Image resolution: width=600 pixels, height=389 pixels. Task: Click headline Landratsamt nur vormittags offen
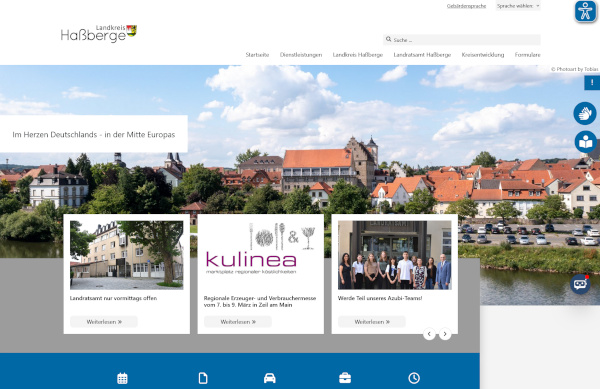pos(113,298)
